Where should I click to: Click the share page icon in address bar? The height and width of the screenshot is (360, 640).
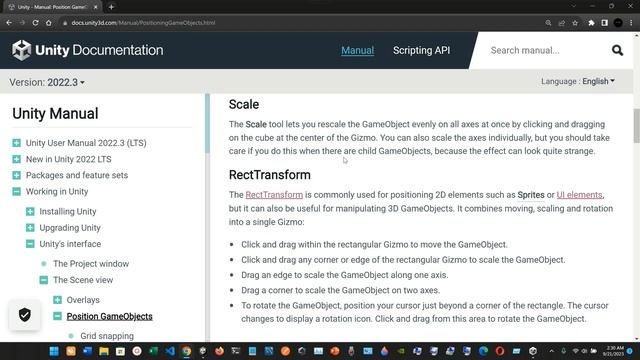coord(562,23)
